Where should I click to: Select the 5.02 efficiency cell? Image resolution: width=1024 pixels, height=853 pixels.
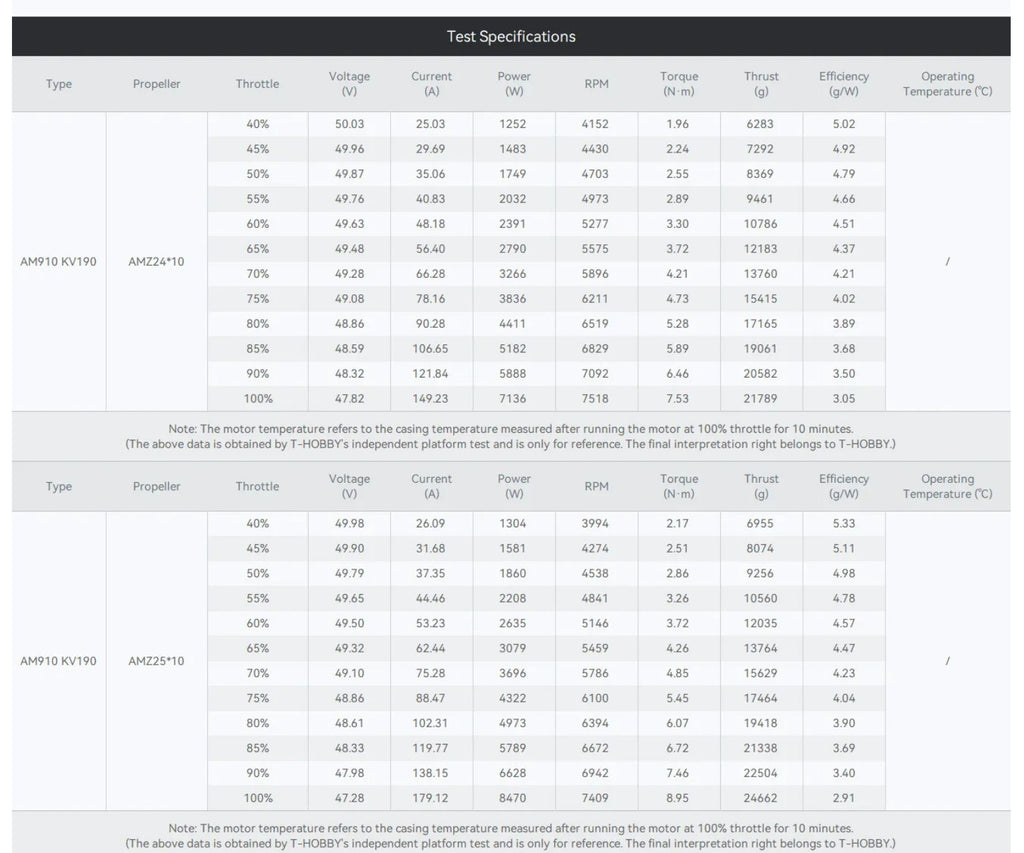coord(844,124)
